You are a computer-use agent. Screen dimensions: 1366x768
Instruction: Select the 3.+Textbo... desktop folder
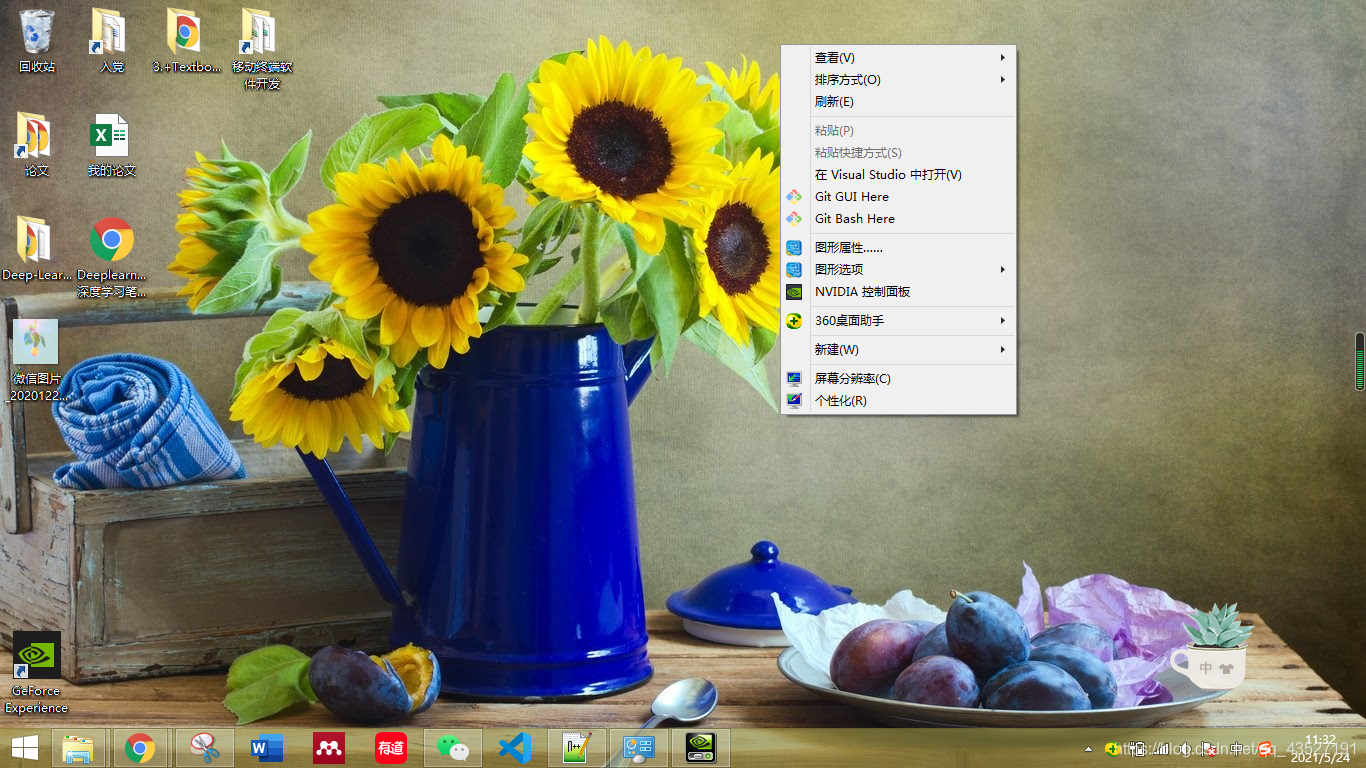tap(186, 42)
